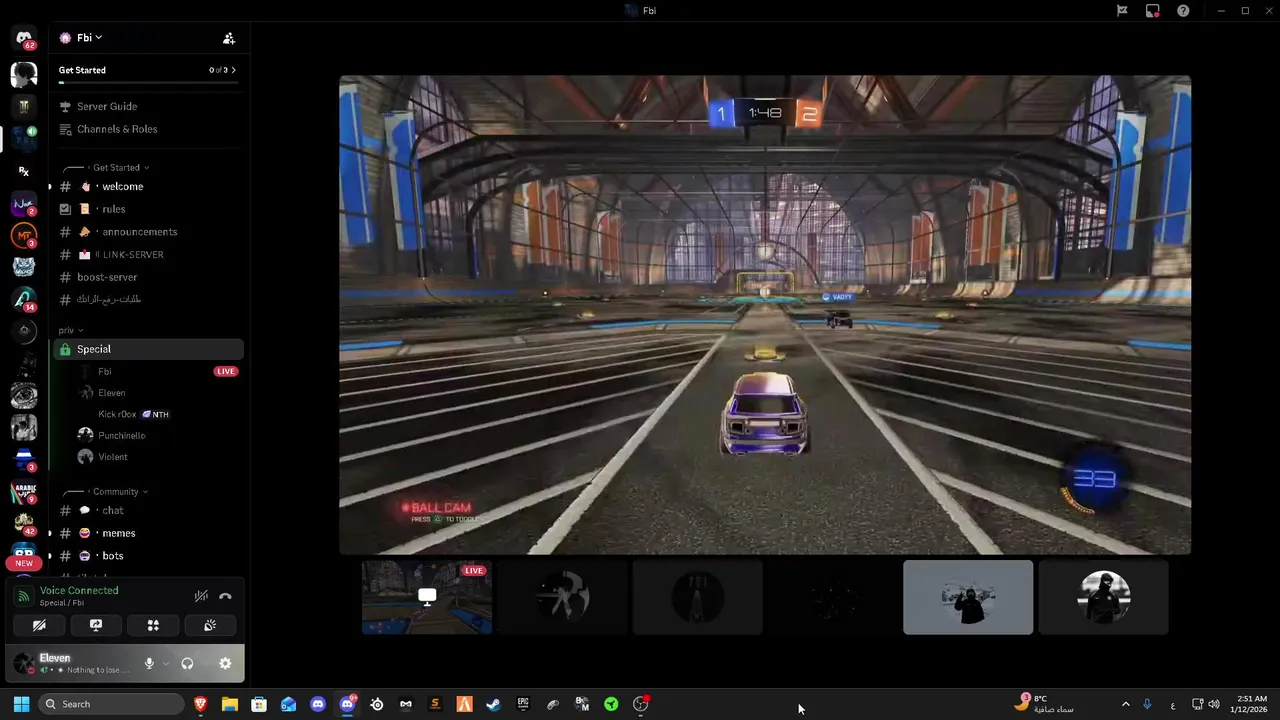Open the welcome channel
The width and height of the screenshot is (1280, 720).
pyautogui.click(x=148, y=186)
